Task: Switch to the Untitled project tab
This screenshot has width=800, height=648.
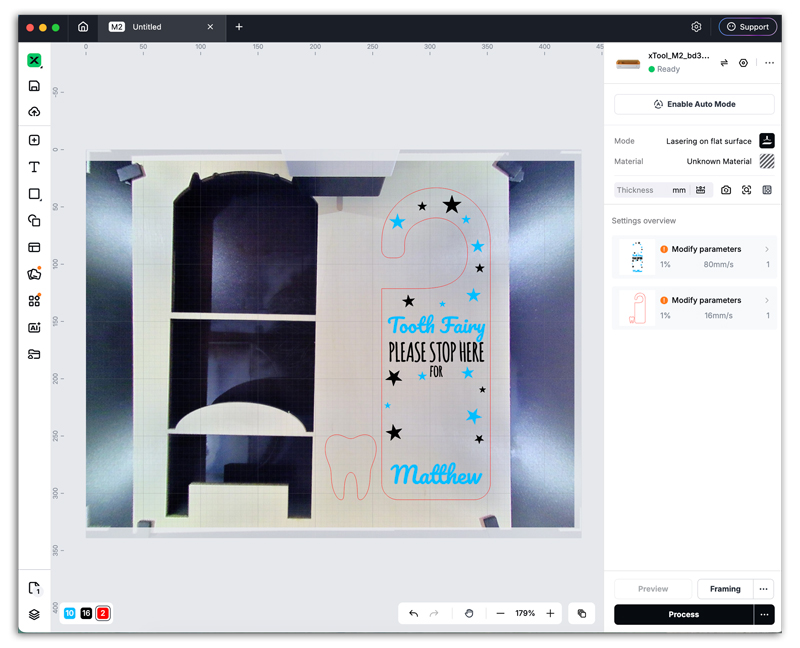Action: (147, 27)
